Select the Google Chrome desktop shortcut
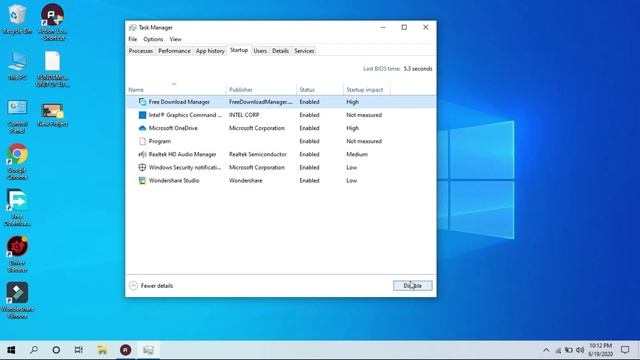The height and width of the screenshot is (360, 640). (x=17, y=162)
